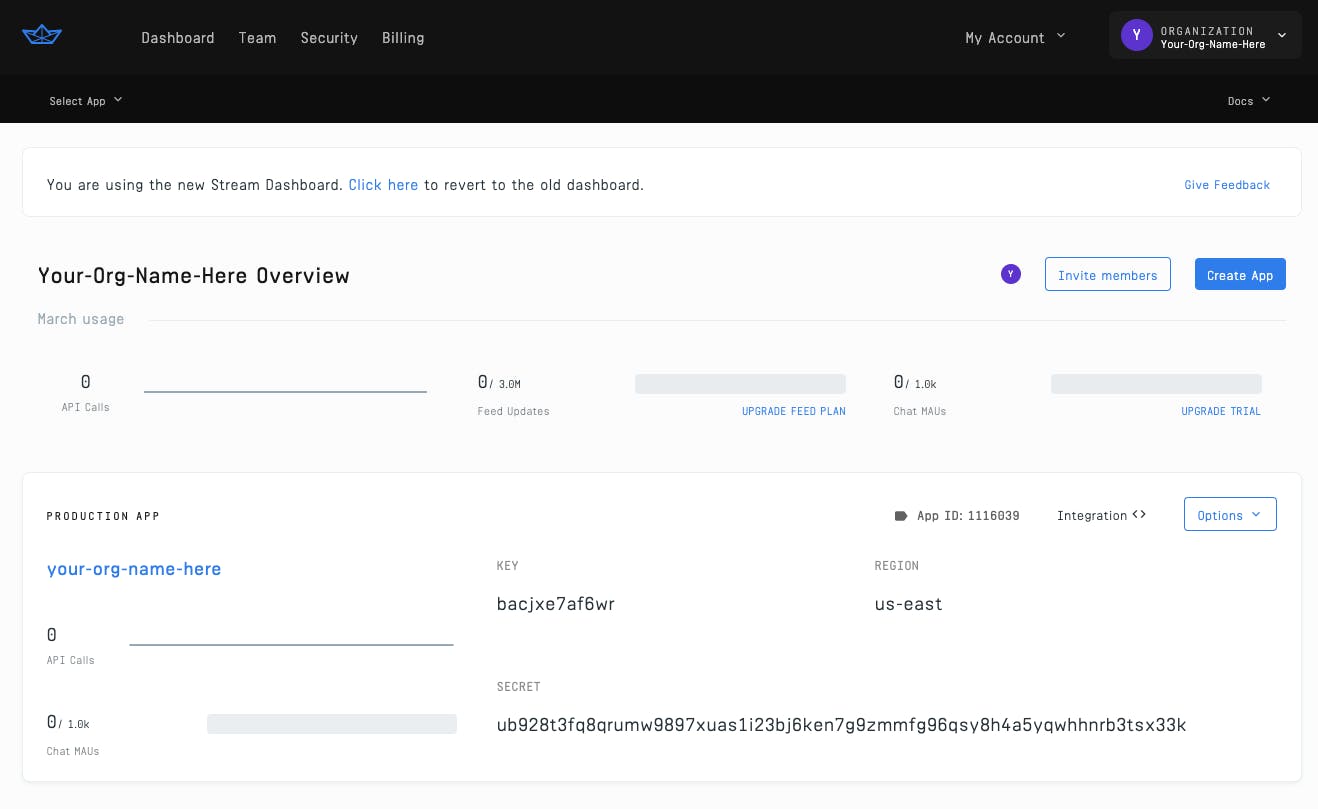Click the March usage label

(81, 319)
